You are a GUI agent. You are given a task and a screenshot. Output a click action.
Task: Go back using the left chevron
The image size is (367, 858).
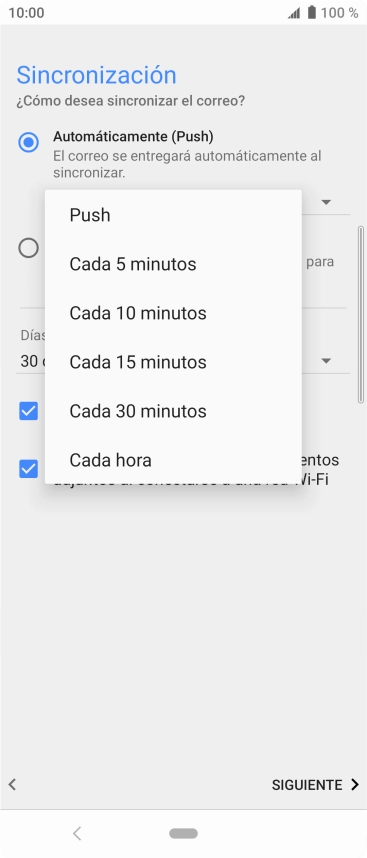click(x=12, y=785)
